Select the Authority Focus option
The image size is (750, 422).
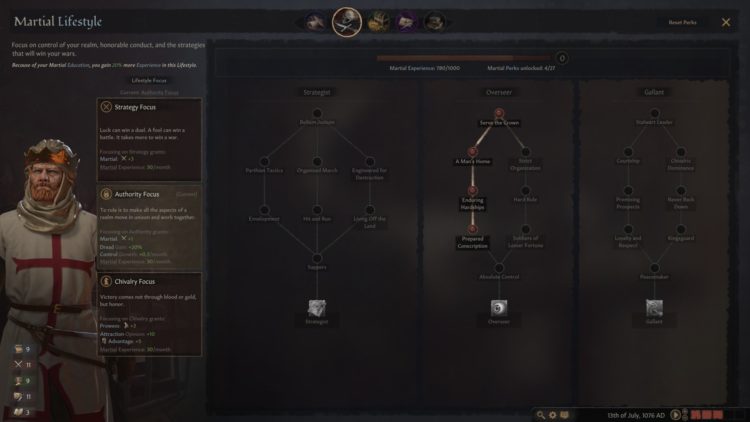pos(149,227)
